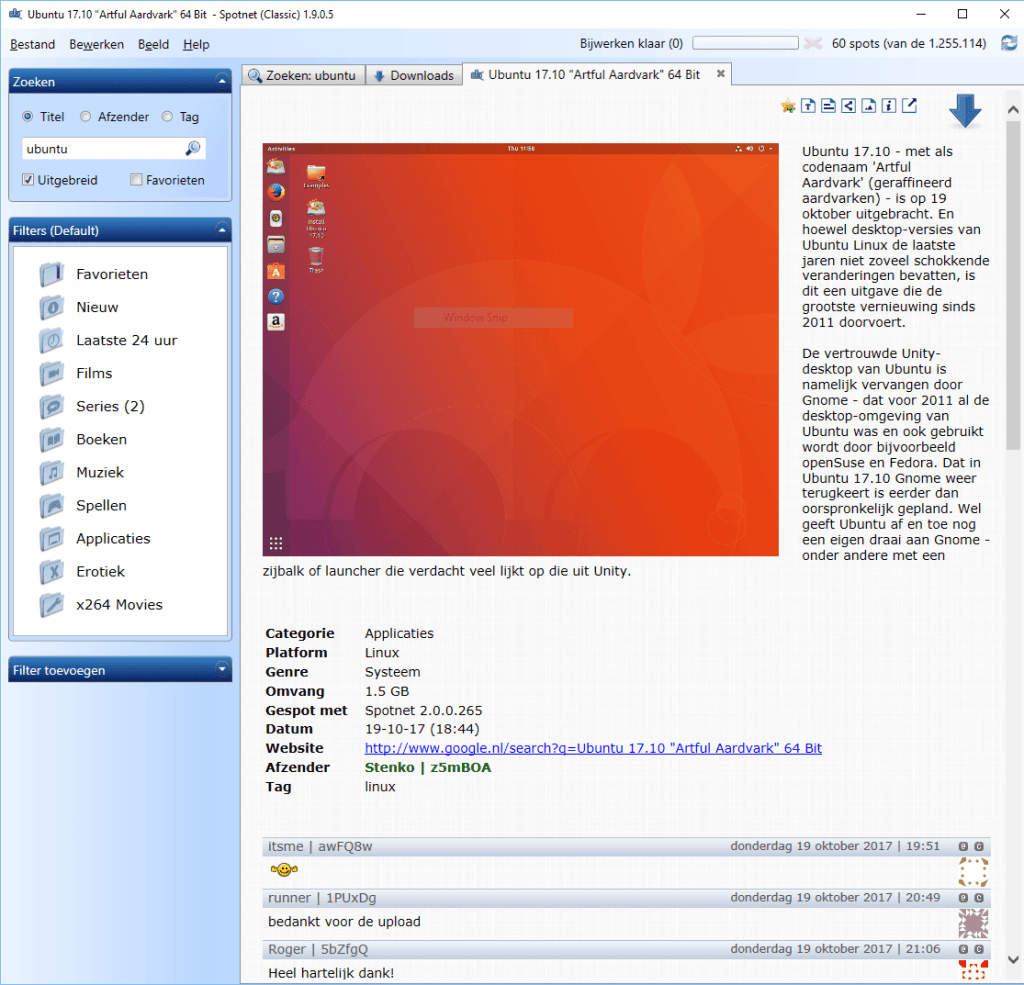Refresh spots with the top-right sync icon
The height and width of the screenshot is (985, 1024).
tap(1007, 44)
